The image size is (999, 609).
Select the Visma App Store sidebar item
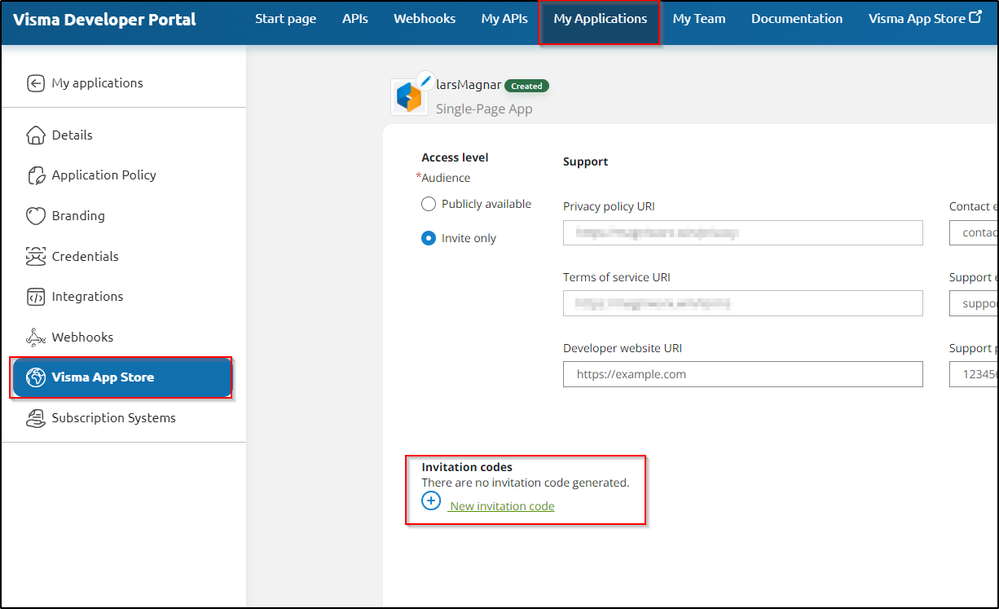122,377
